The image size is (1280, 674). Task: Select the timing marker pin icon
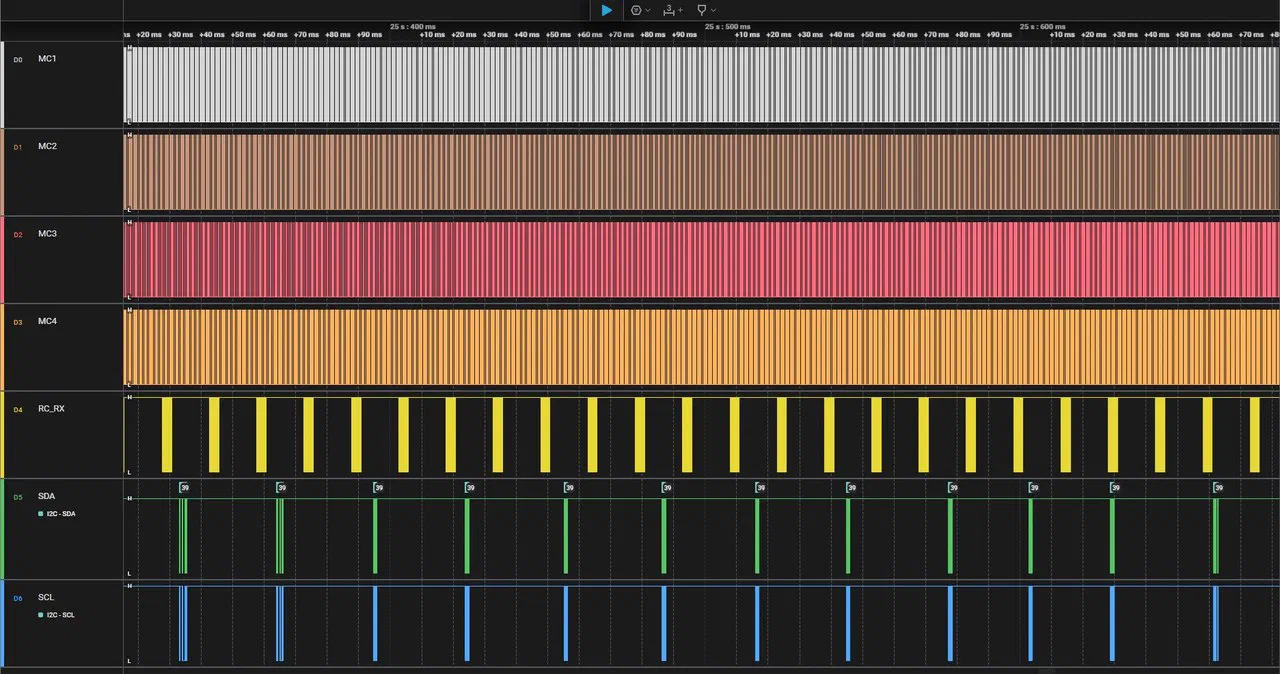tap(702, 10)
